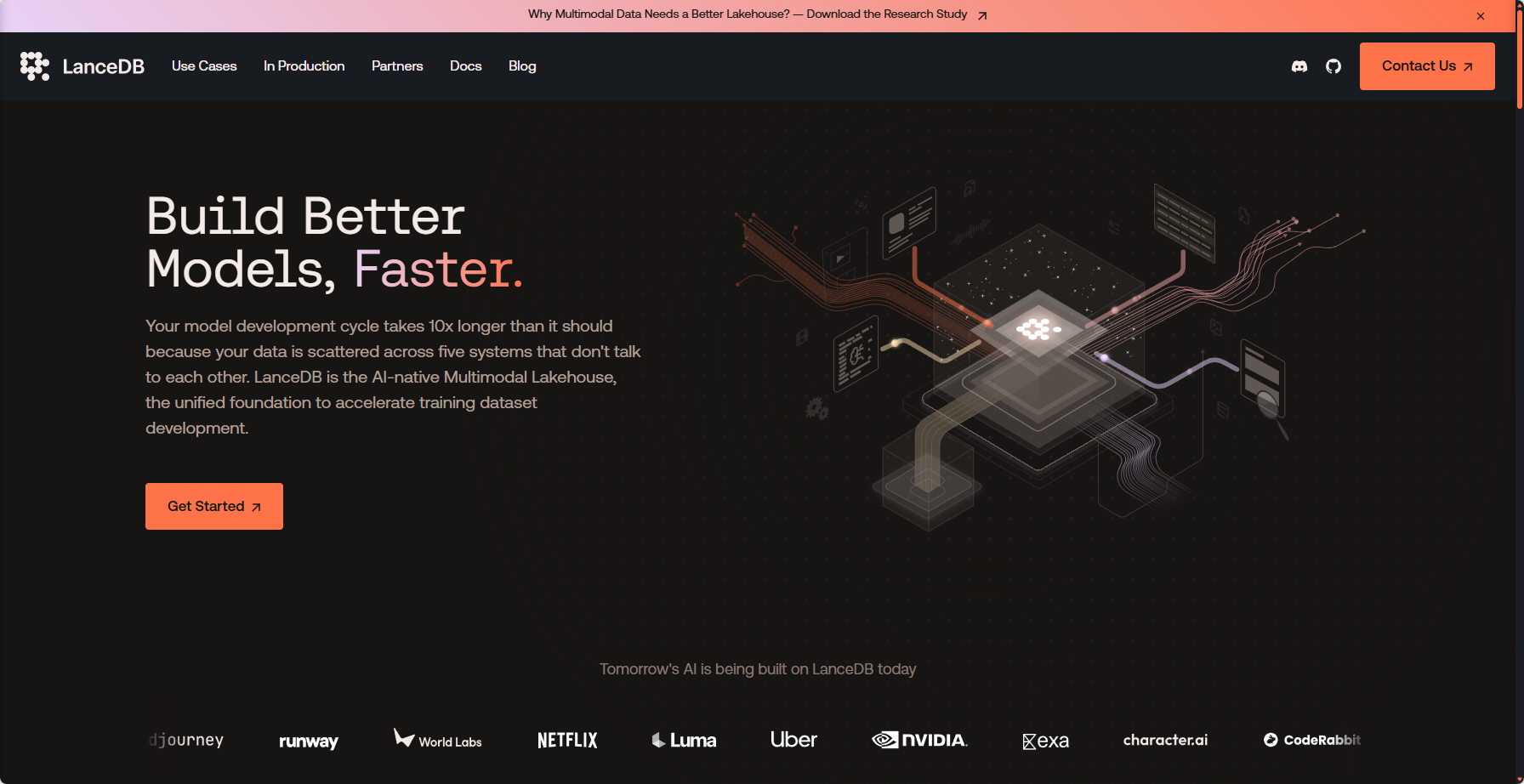Click the Uber customer logo
The height and width of the screenshot is (784, 1524).
(x=793, y=740)
